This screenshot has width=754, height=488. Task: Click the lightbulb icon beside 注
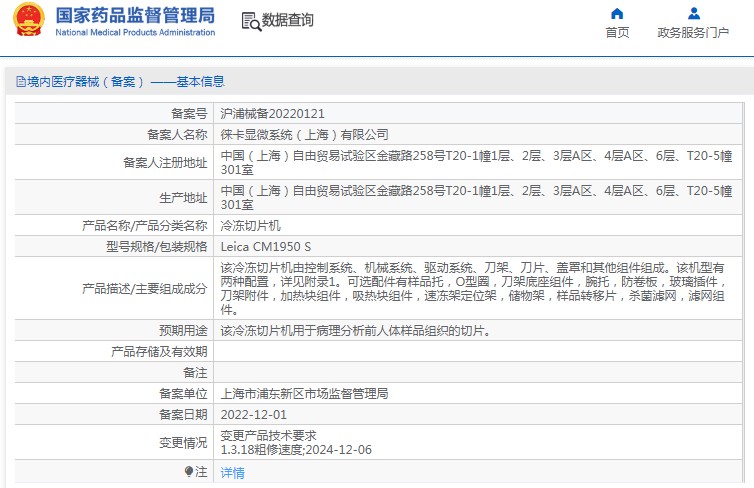pyautogui.click(x=189, y=472)
